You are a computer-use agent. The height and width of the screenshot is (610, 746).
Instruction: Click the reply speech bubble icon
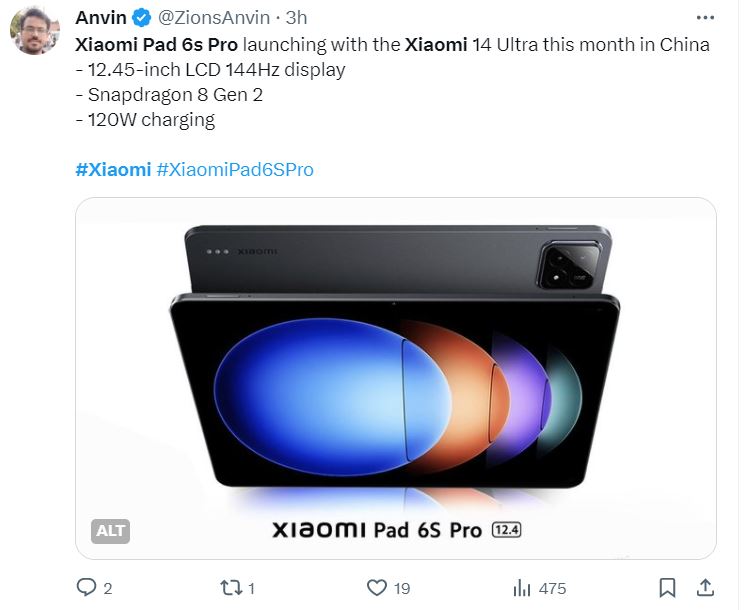click(87, 588)
